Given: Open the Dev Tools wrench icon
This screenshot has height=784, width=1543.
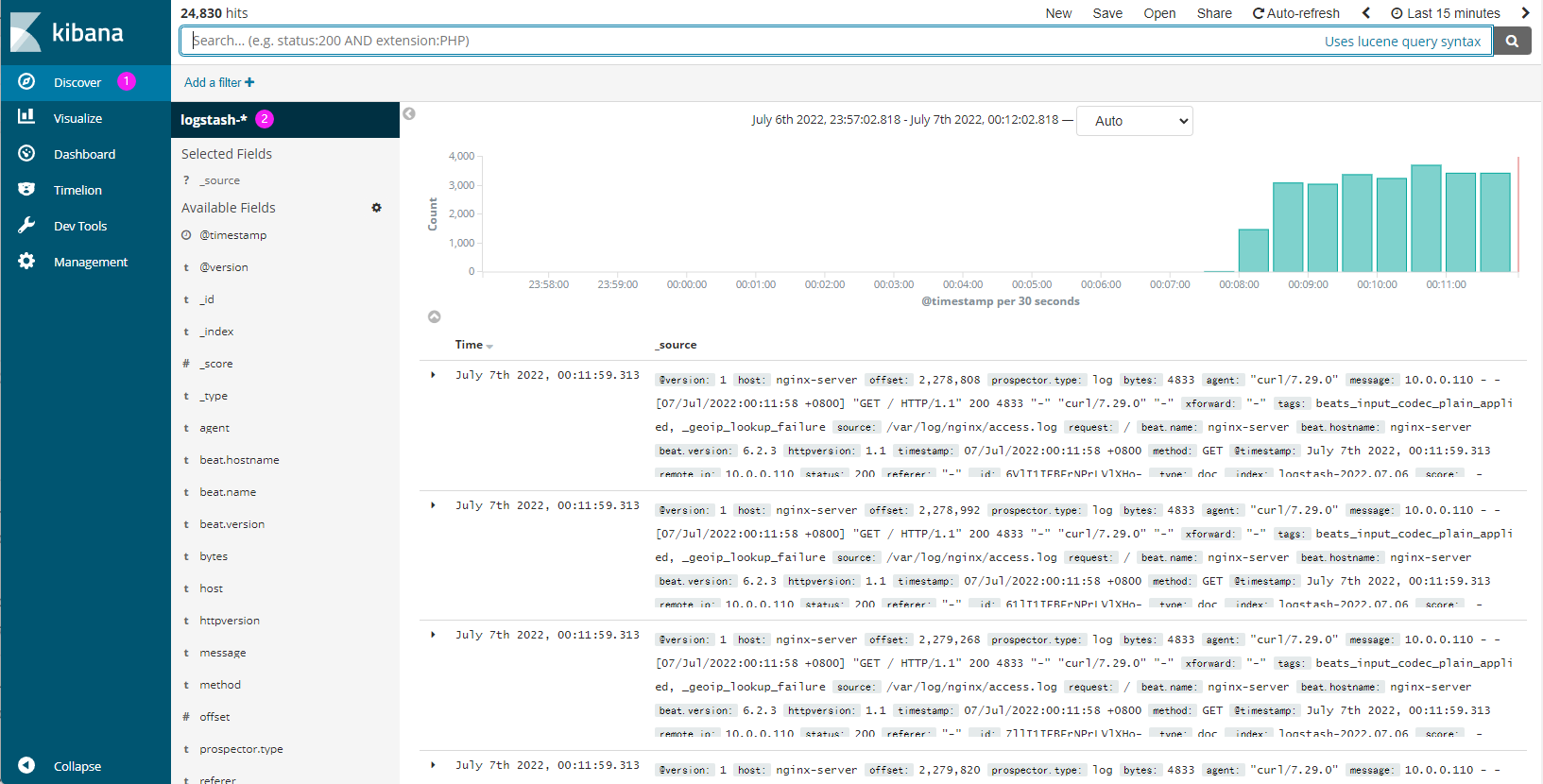Looking at the screenshot, I should (x=26, y=225).
